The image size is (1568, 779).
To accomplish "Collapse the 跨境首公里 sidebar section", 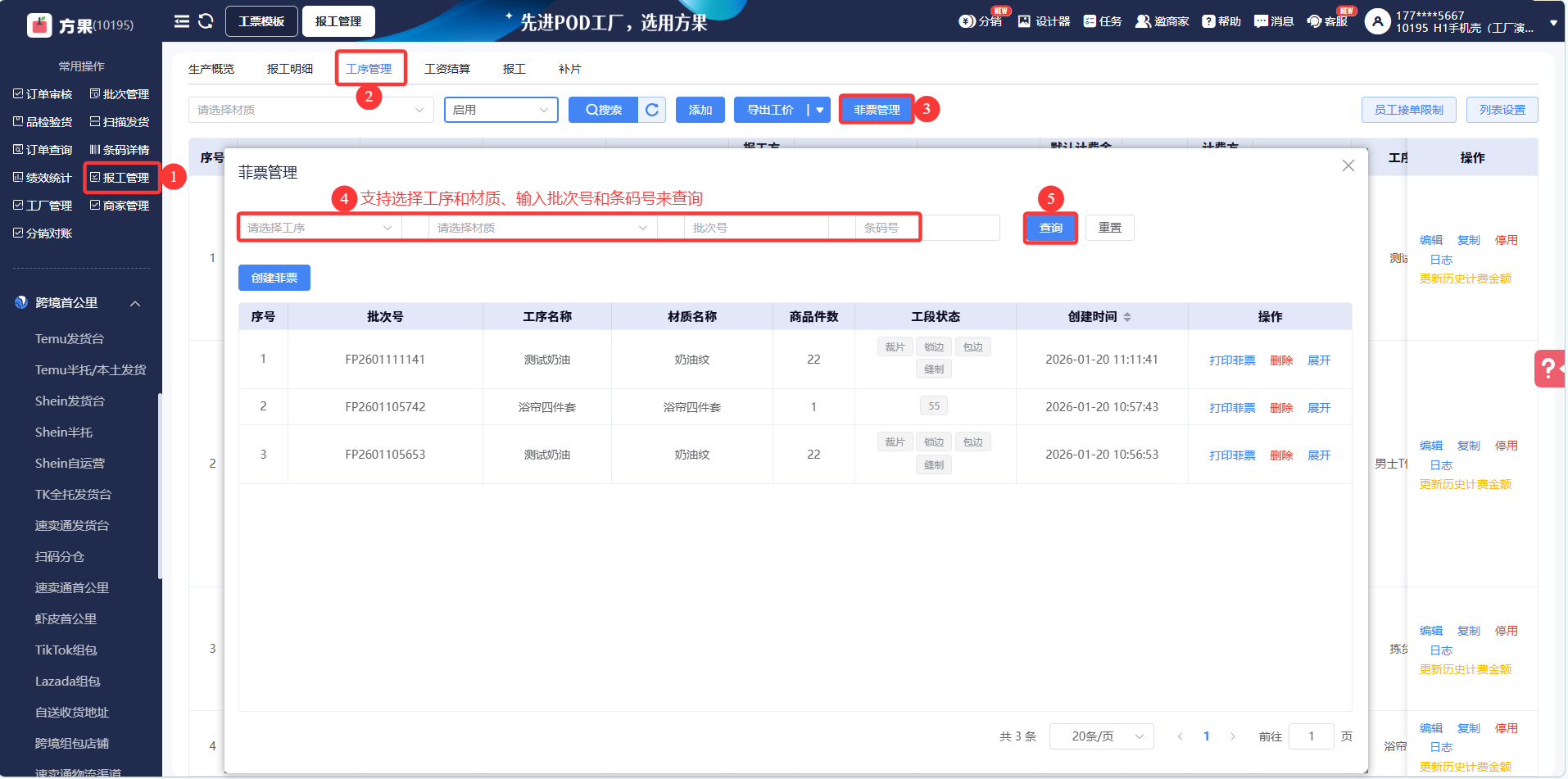I will (x=135, y=304).
